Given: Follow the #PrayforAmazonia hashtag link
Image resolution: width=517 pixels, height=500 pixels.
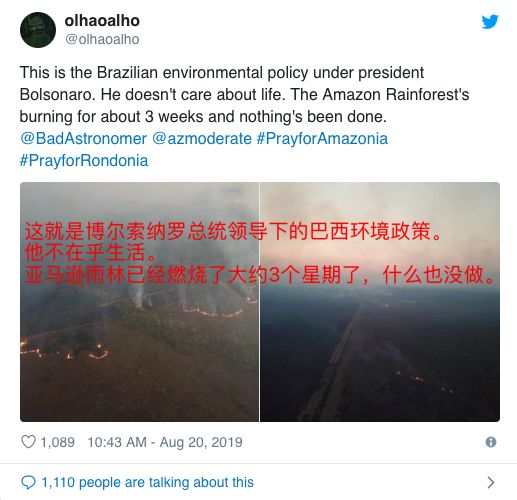Looking at the screenshot, I should (x=322, y=139).
